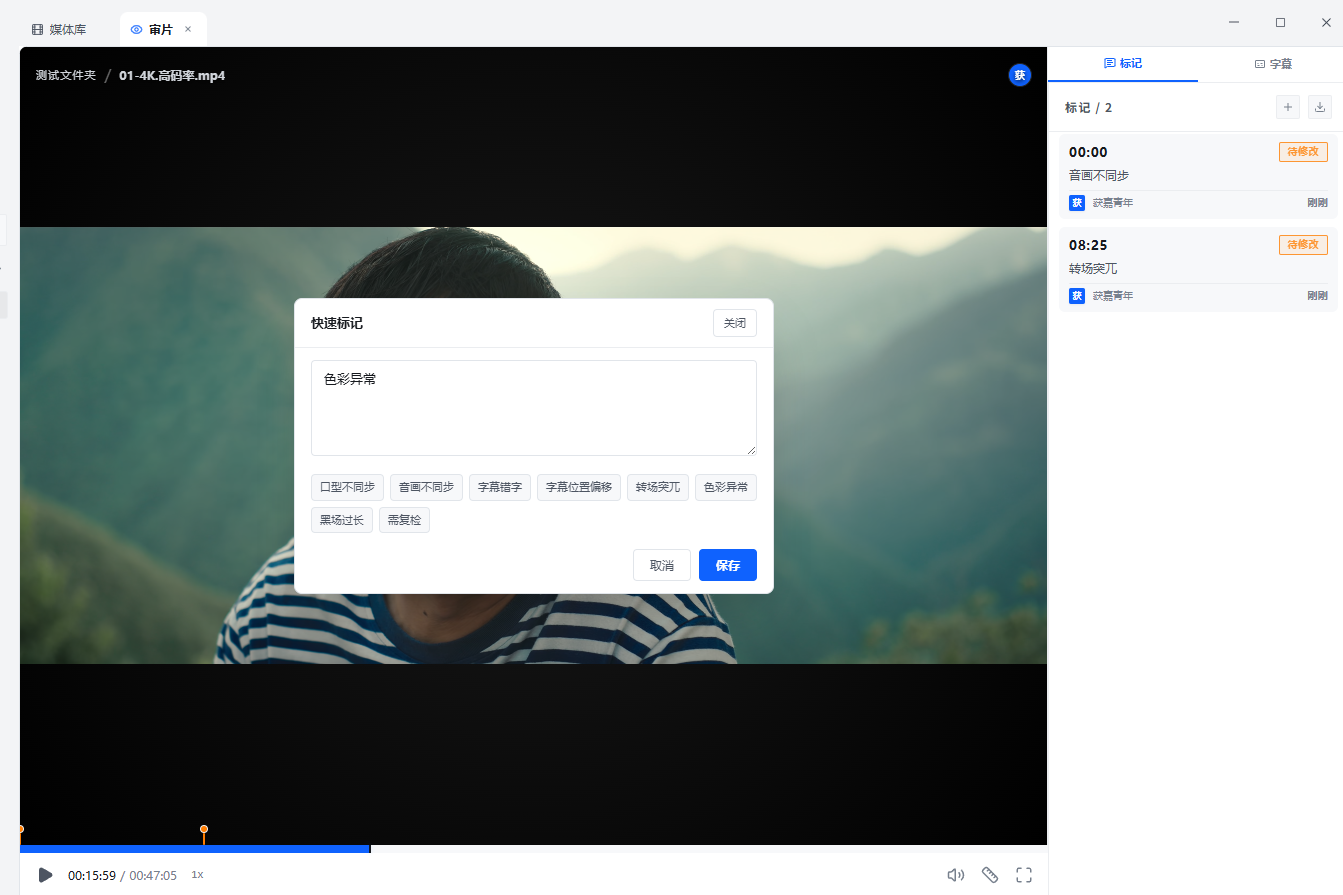Cancel the quick marker with 取消
The image size is (1343, 895).
point(662,565)
